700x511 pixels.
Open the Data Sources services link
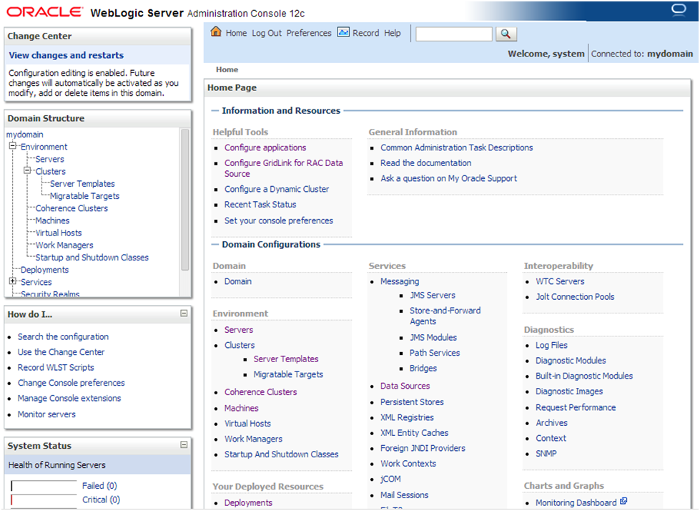point(405,386)
